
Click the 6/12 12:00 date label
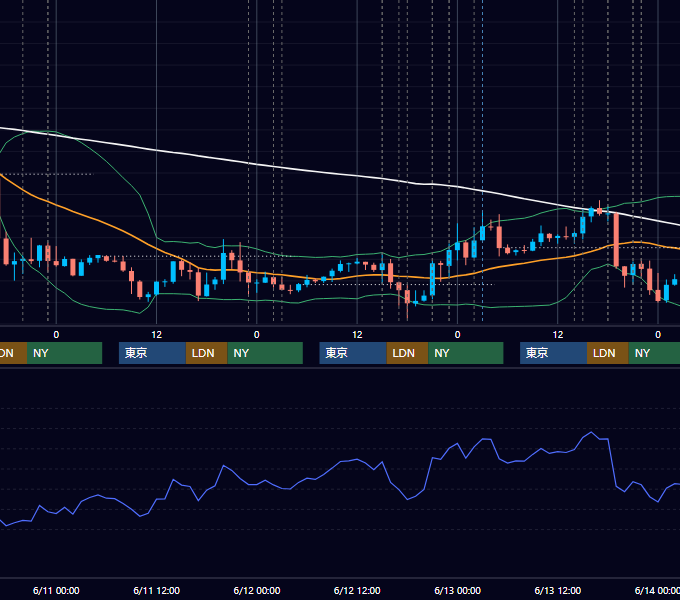point(357,590)
